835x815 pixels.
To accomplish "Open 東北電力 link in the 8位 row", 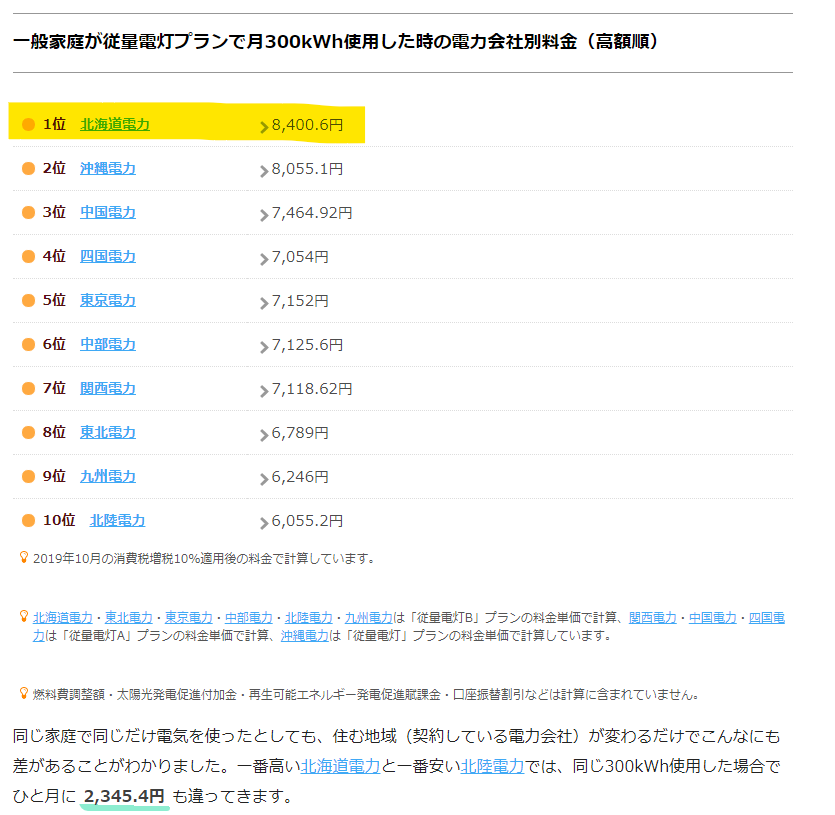I will (108, 432).
